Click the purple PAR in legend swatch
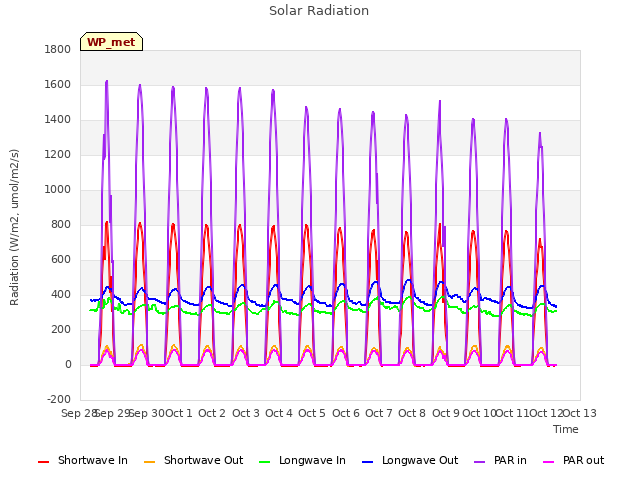The width and height of the screenshot is (640, 480). click(x=480, y=462)
